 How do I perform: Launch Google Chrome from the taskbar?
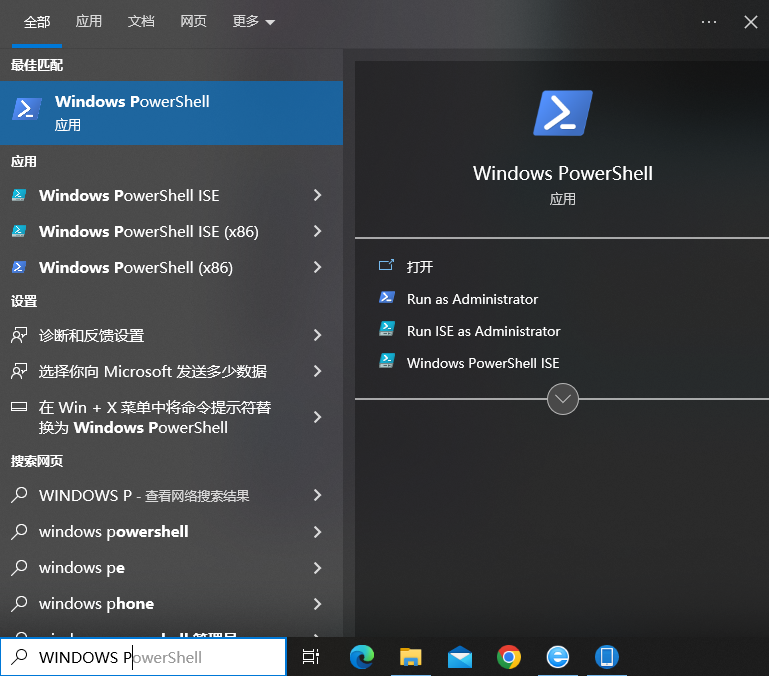click(x=509, y=656)
